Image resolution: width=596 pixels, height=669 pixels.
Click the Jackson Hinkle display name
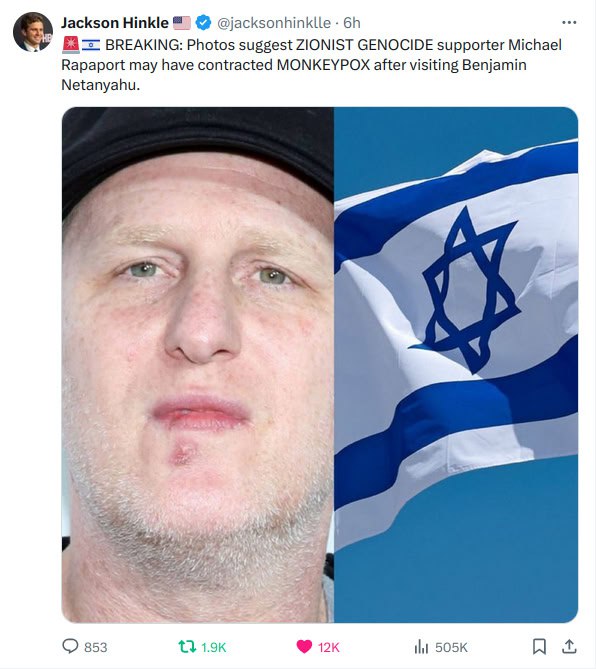(x=115, y=23)
